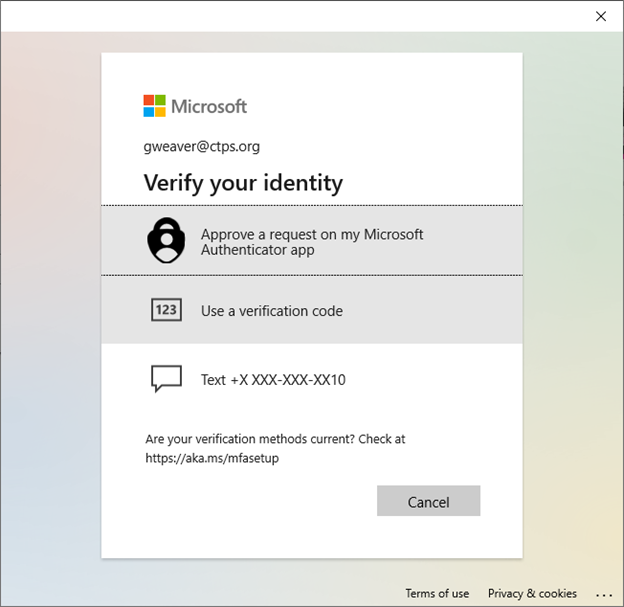This screenshot has width=624, height=607.
Task: Click the Microsoft Authenticator lock icon
Action: click(166, 240)
